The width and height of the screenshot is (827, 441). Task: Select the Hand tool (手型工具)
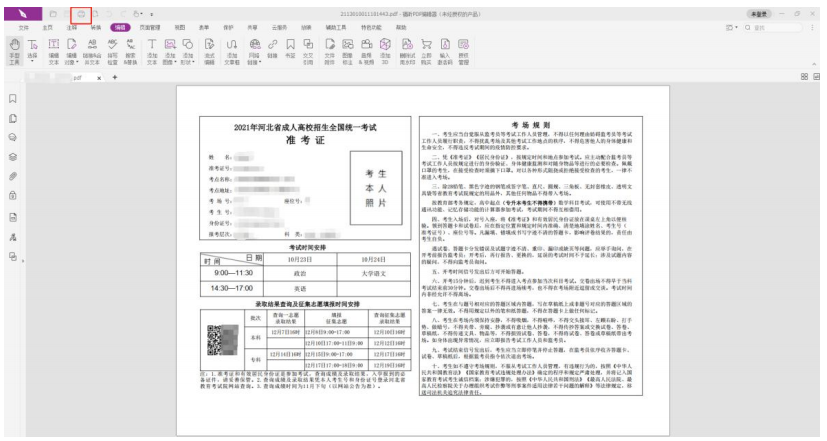click(x=14, y=52)
